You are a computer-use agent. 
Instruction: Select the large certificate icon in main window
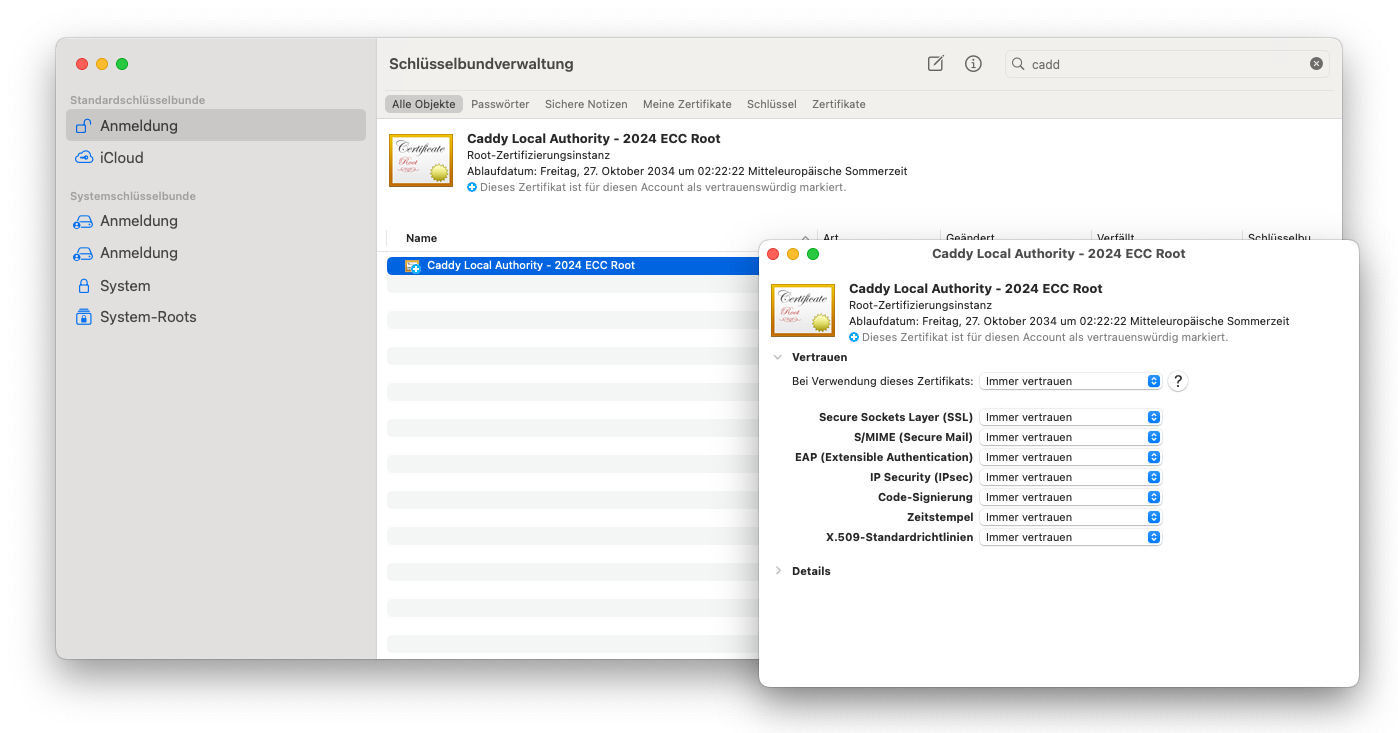pyautogui.click(x=421, y=160)
